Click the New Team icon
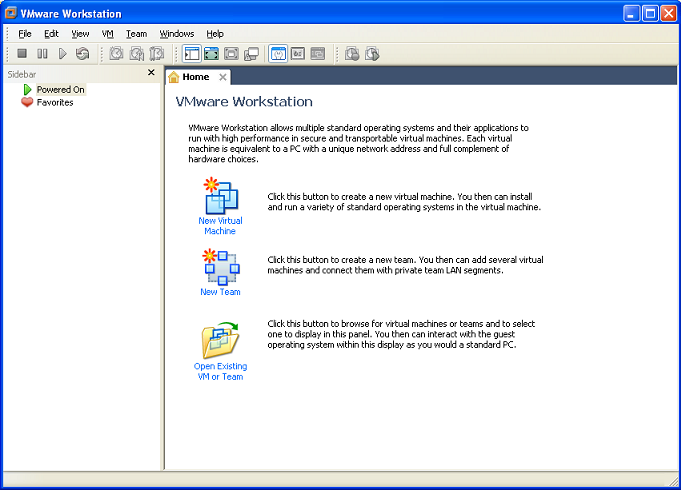The width and height of the screenshot is (681, 490). pos(221,267)
